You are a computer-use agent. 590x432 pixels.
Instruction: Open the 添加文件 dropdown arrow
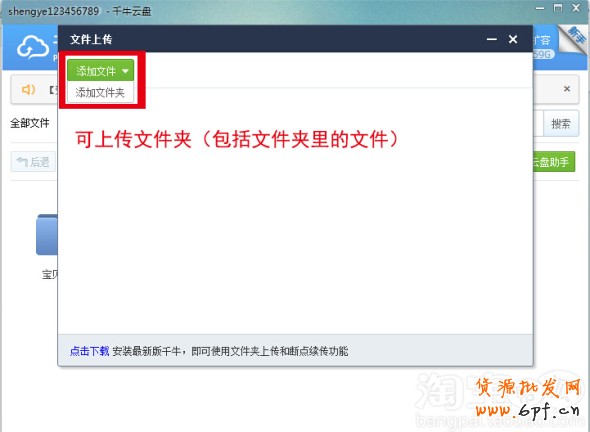point(125,71)
